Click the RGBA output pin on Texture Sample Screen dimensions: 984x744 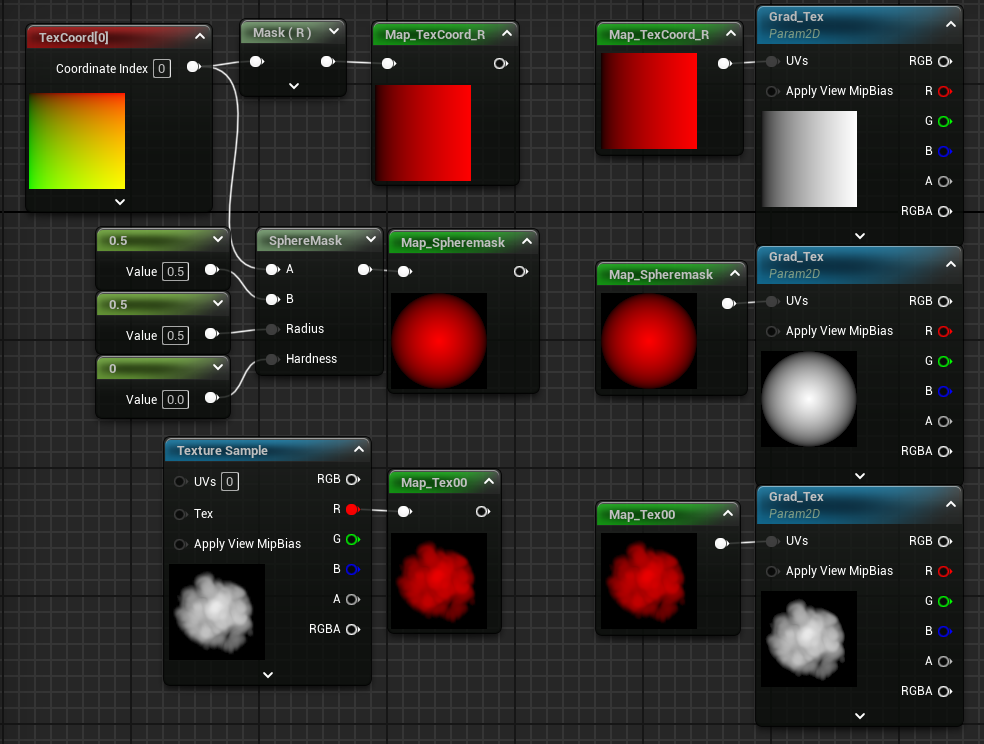351,629
